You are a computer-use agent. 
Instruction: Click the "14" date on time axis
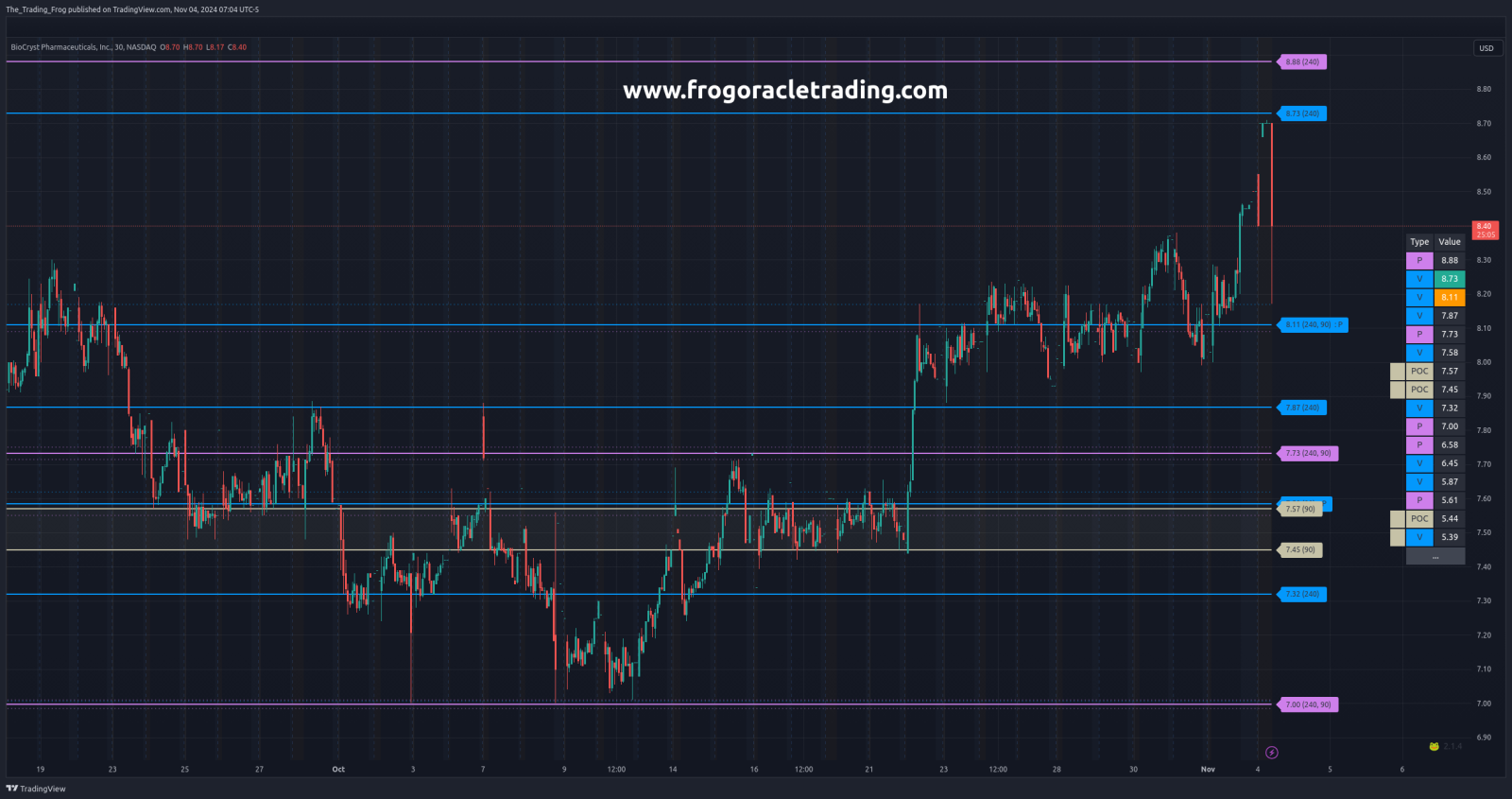[673, 770]
